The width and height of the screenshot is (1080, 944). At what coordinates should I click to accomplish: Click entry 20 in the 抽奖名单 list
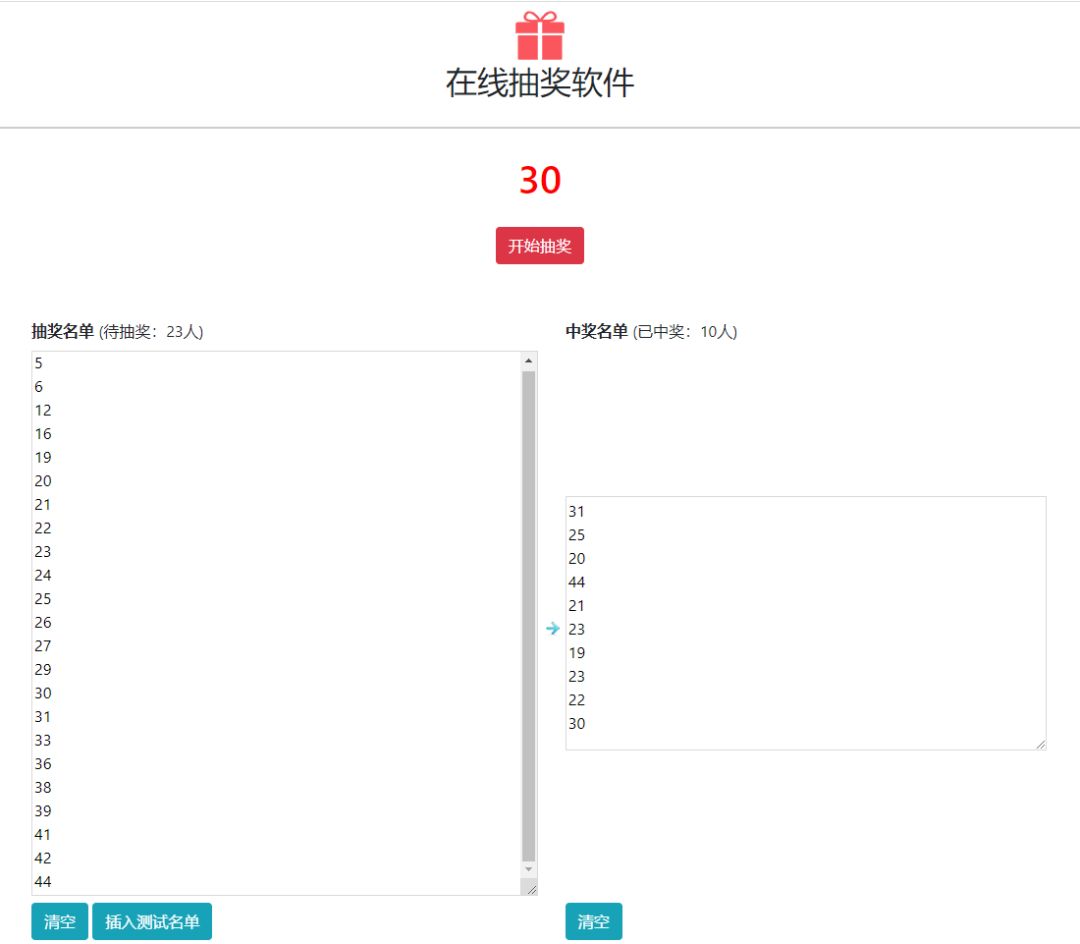[x=43, y=481]
